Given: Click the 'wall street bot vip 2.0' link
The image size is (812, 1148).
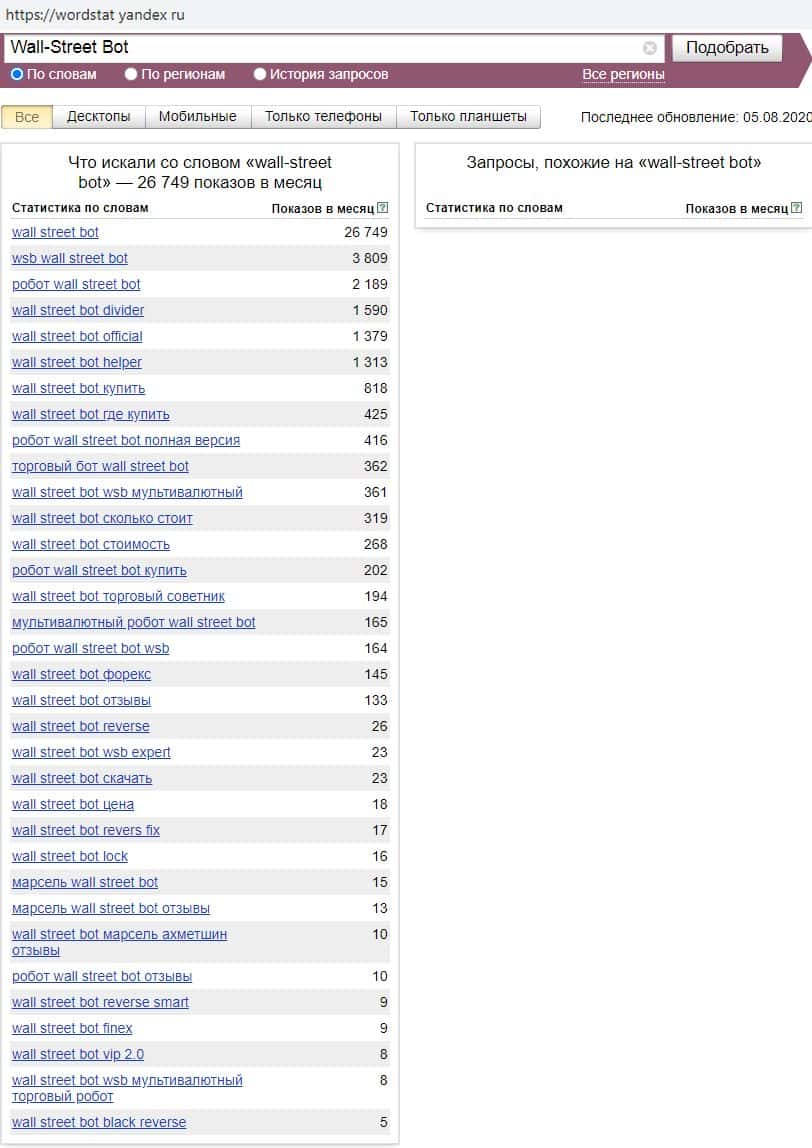Looking at the screenshot, I should pos(78,1054).
